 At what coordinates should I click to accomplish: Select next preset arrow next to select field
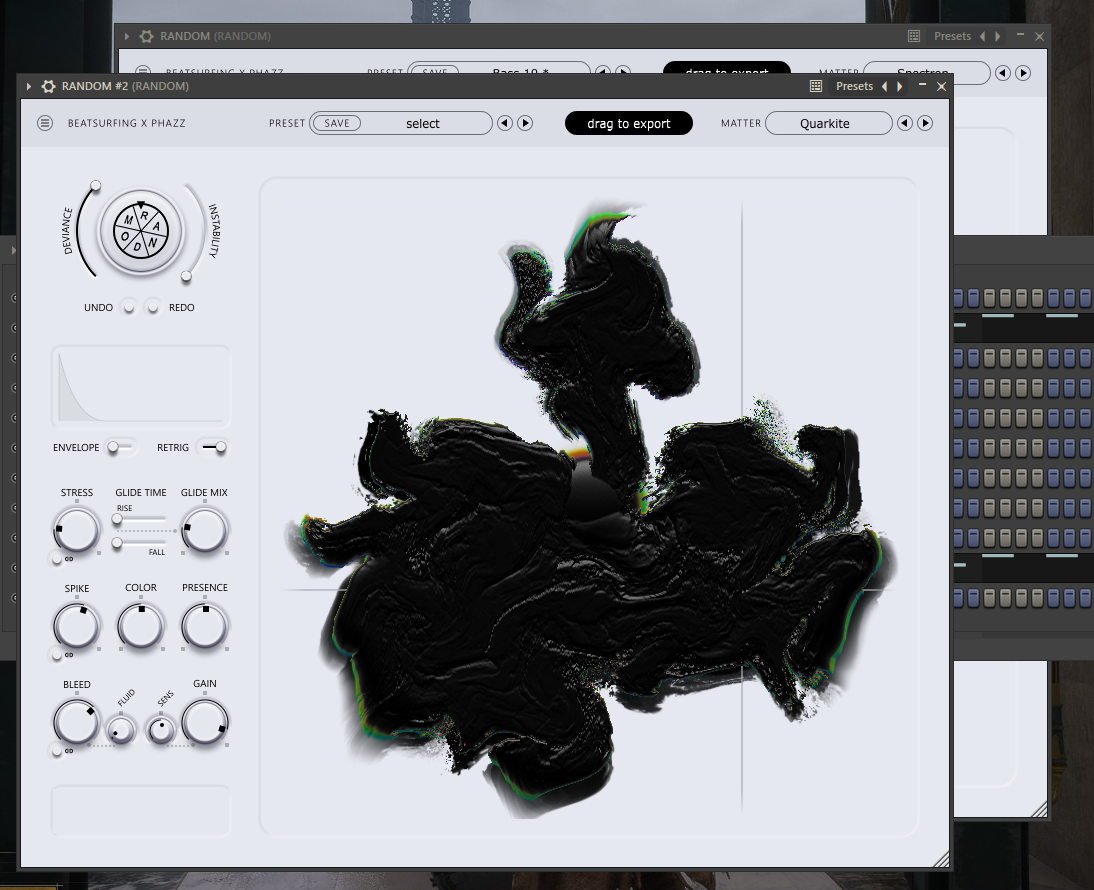coord(525,123)
